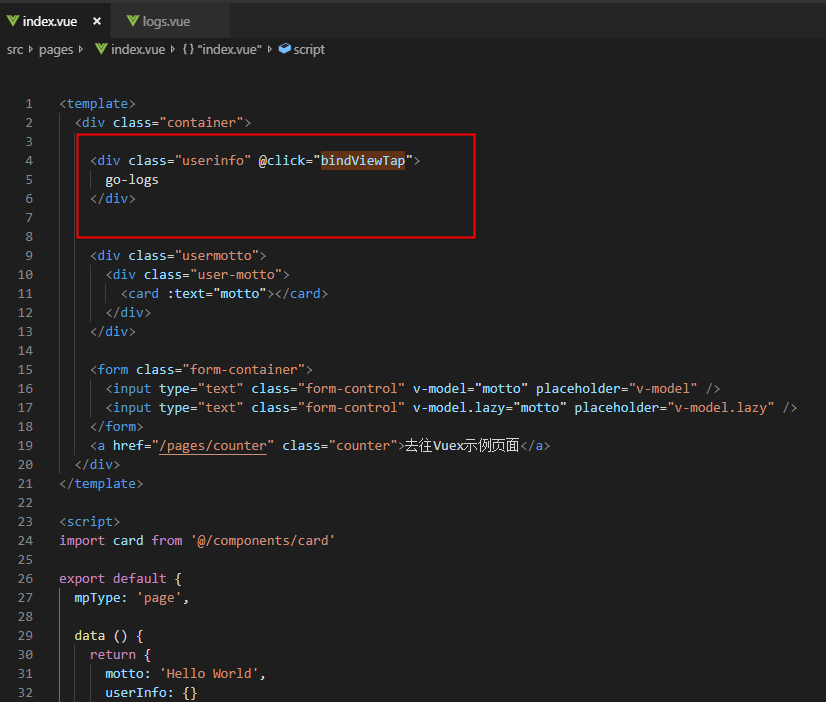Click line number 4 in the gutter
The height and width of the screenshot is (702, 826).
tap(29, 161)
